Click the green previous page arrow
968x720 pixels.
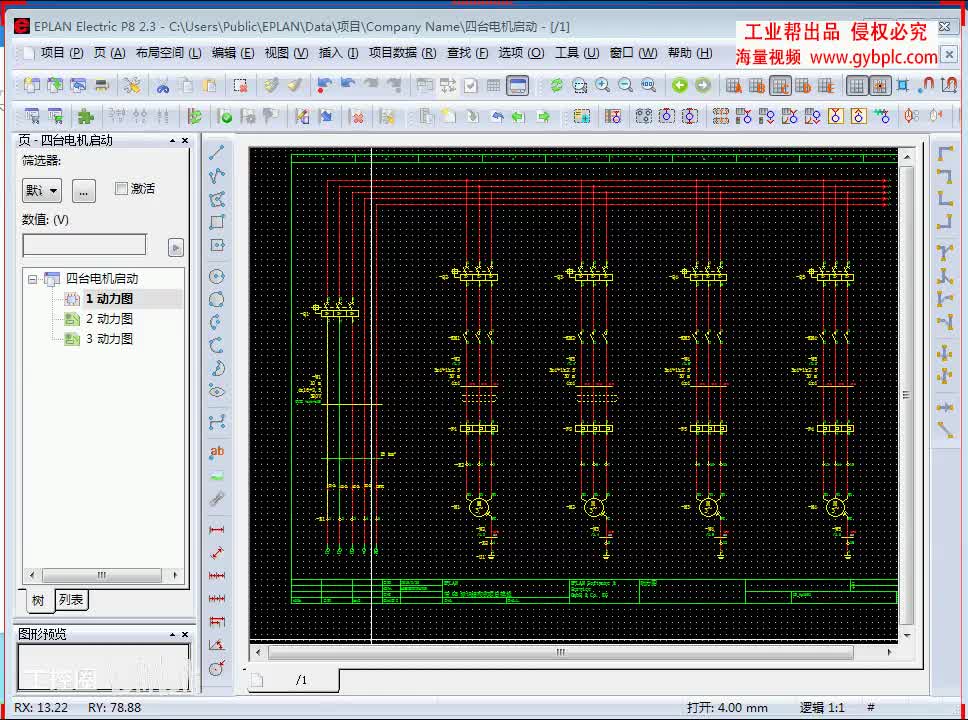(x=680, y=86)
